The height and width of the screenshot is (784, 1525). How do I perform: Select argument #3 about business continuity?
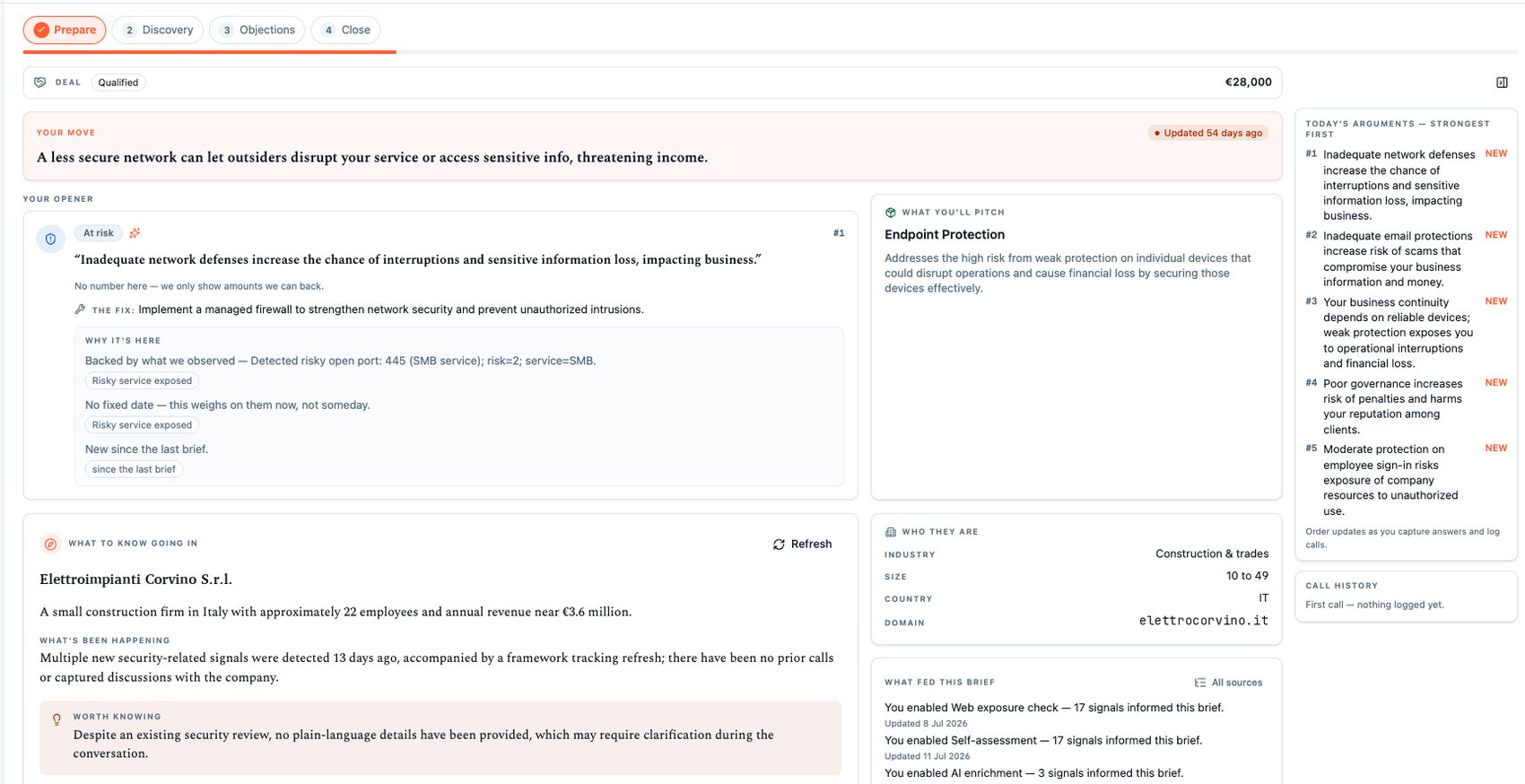pos(1406,333)
